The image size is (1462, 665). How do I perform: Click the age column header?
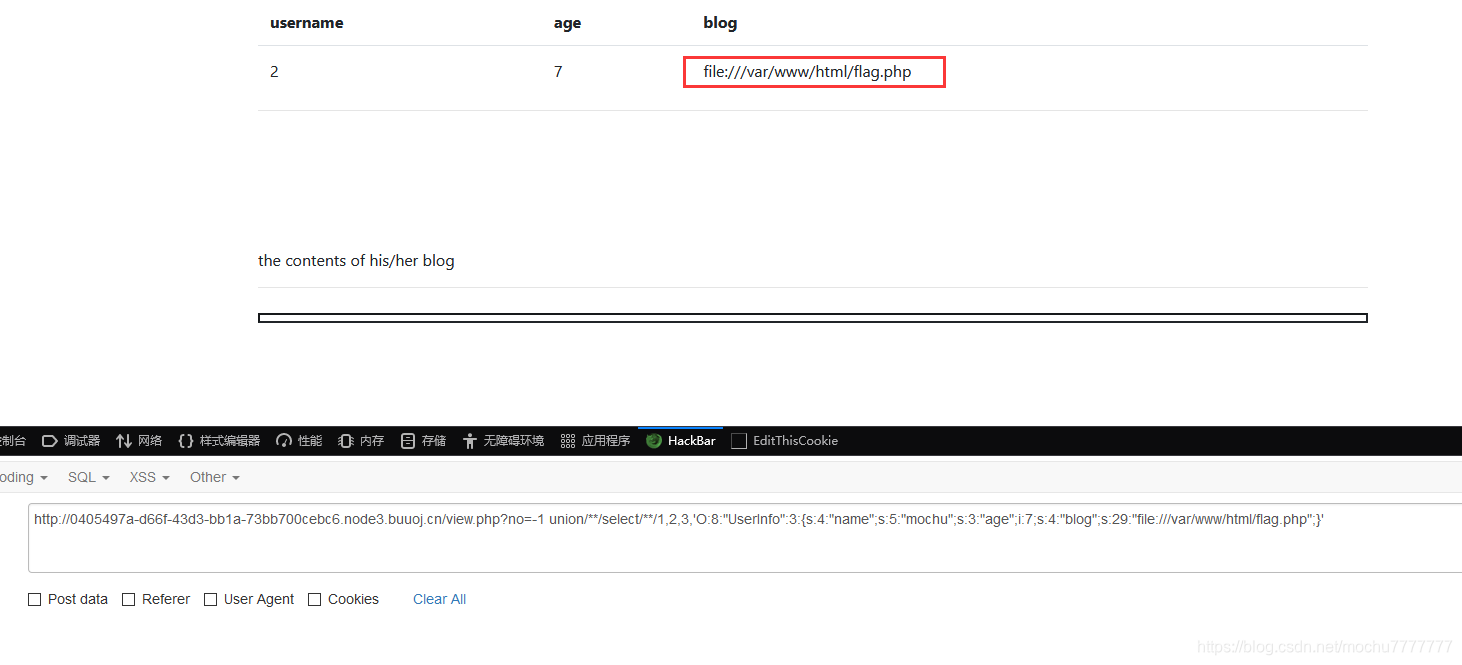pyautogui.click(x=567, y=23)
